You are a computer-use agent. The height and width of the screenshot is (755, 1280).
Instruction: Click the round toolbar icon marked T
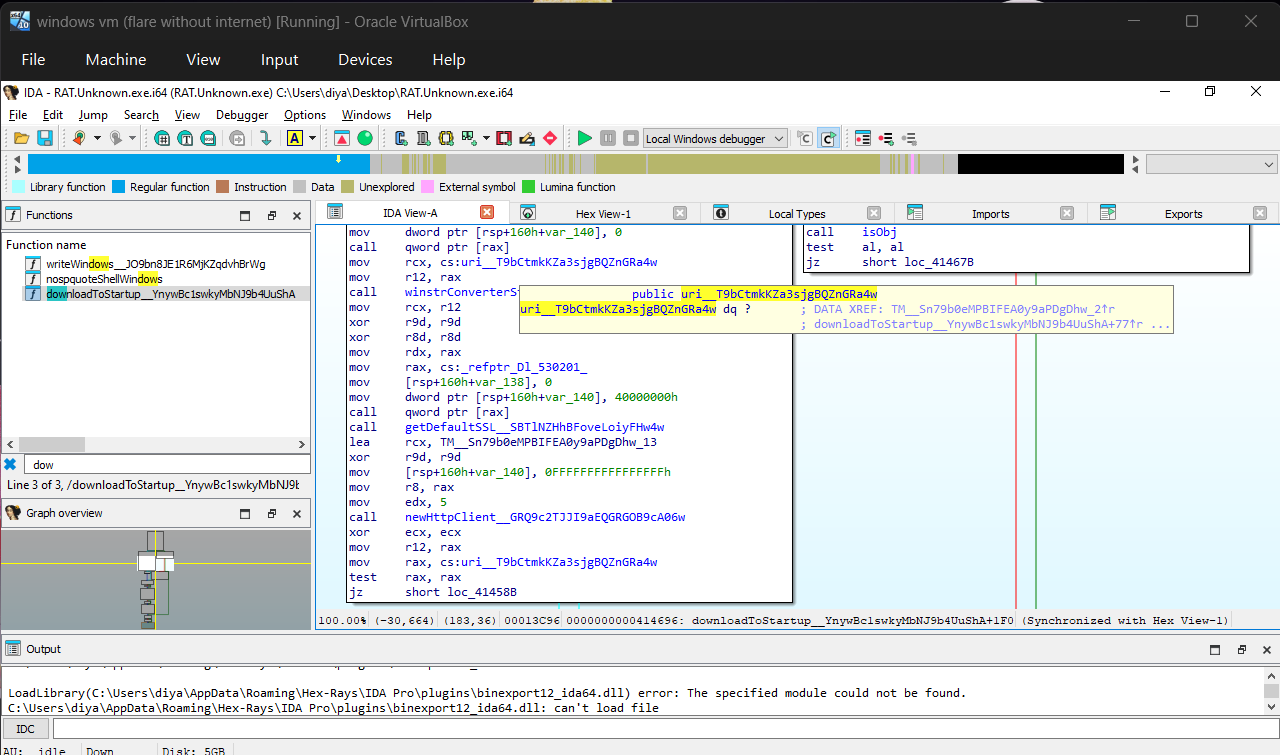point(186,138)
